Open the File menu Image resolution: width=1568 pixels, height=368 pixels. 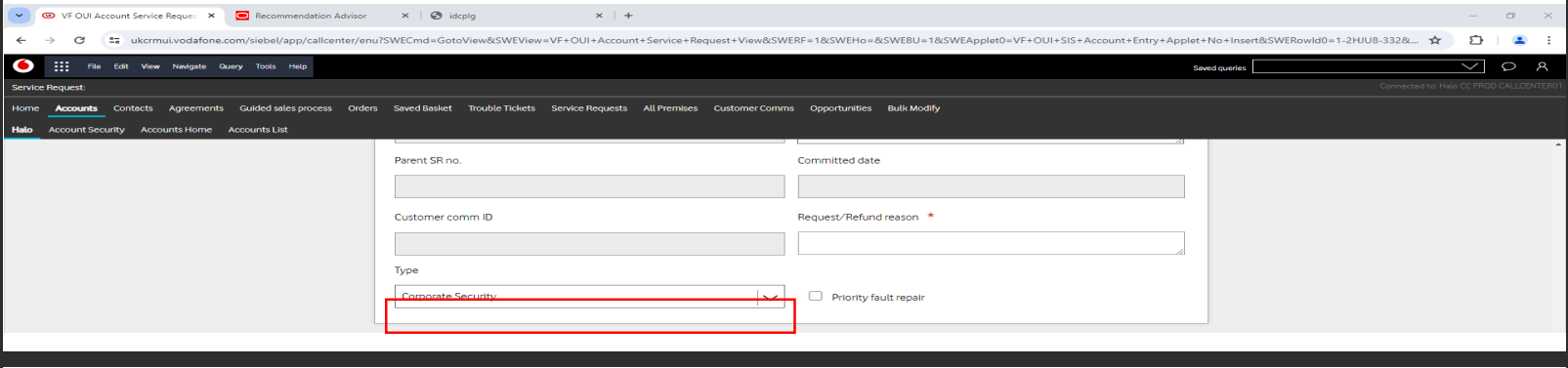(94, 66)
